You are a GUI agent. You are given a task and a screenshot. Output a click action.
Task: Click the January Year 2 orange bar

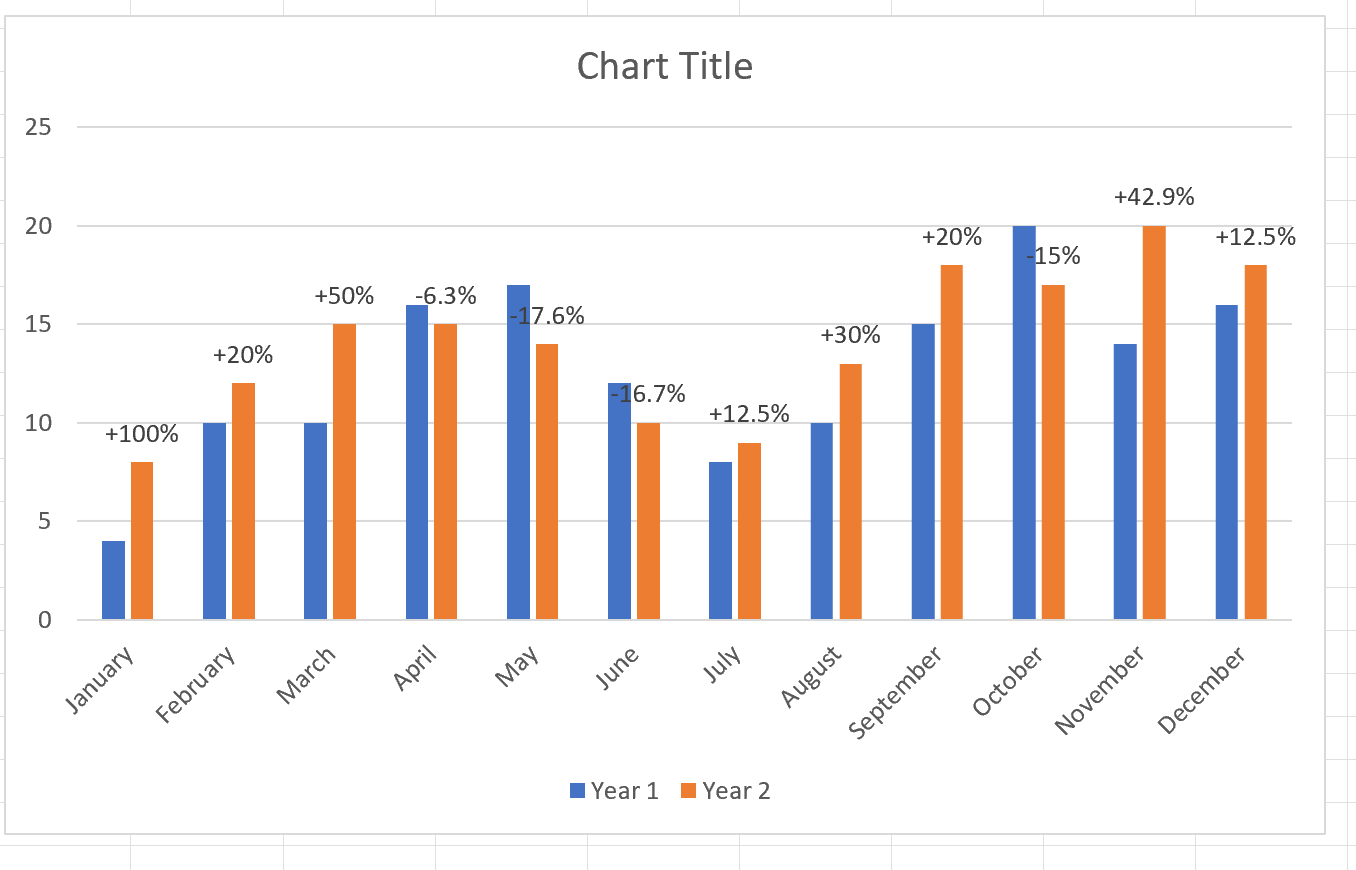(142, 540)
